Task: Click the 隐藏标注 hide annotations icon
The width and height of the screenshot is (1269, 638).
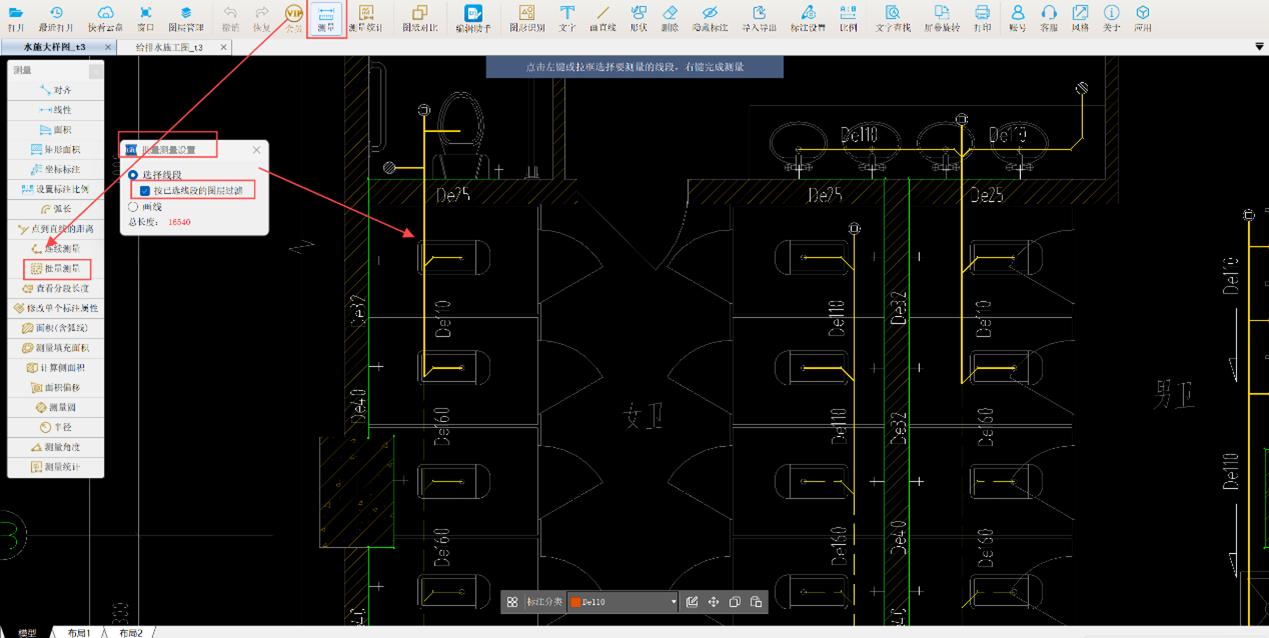Action: (x=709, y=18)
